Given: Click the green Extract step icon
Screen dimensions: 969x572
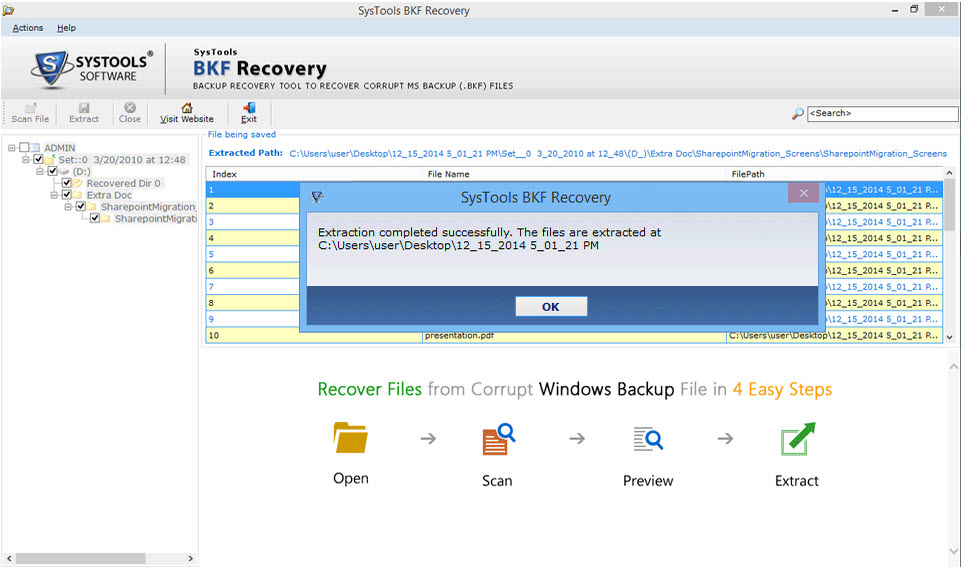Looking at the screenshot, I should (798, 439).
